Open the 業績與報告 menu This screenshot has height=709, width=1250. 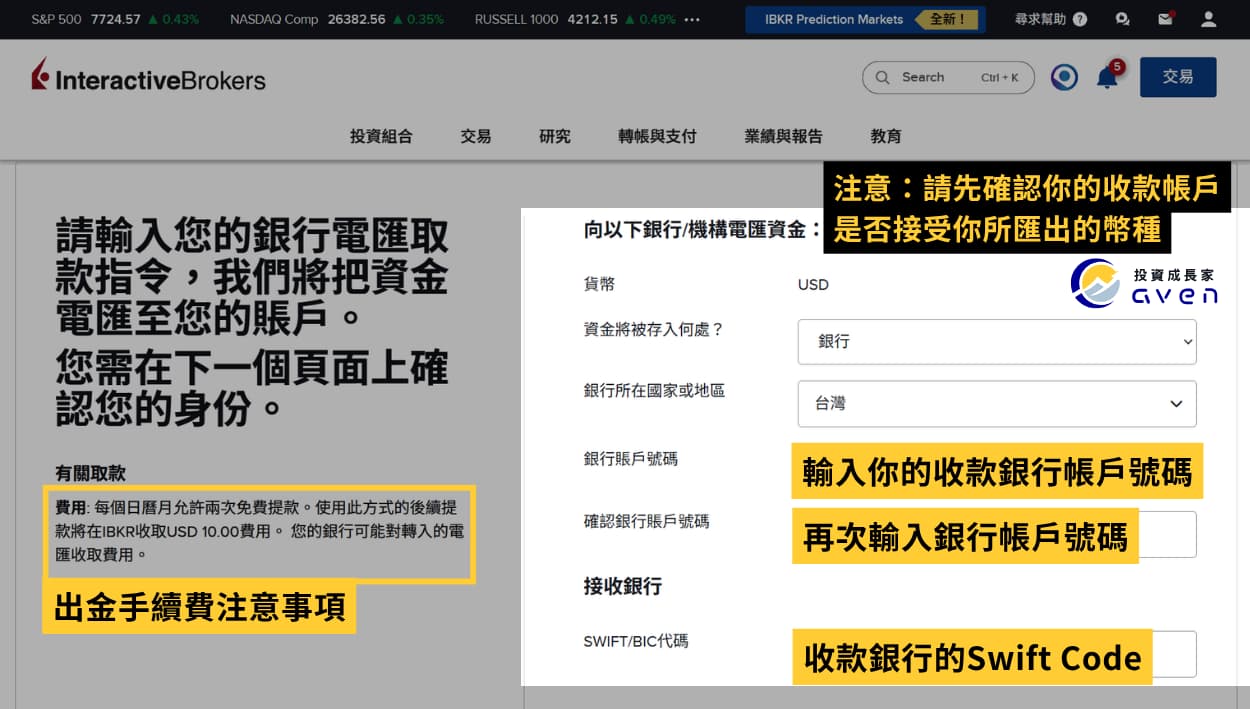tap(783, 136)
